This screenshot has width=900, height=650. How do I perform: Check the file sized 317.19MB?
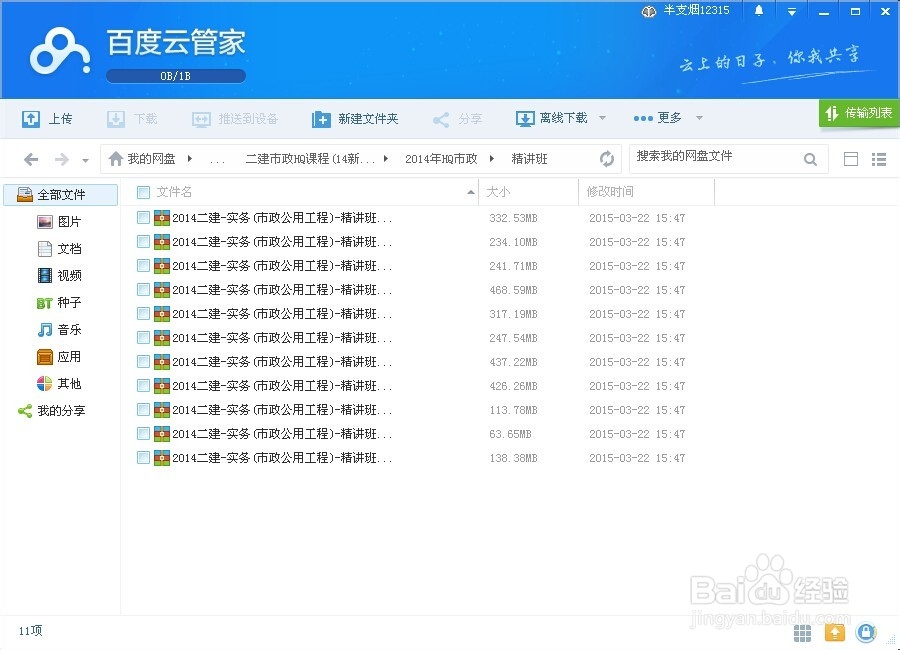click(143, 314)
